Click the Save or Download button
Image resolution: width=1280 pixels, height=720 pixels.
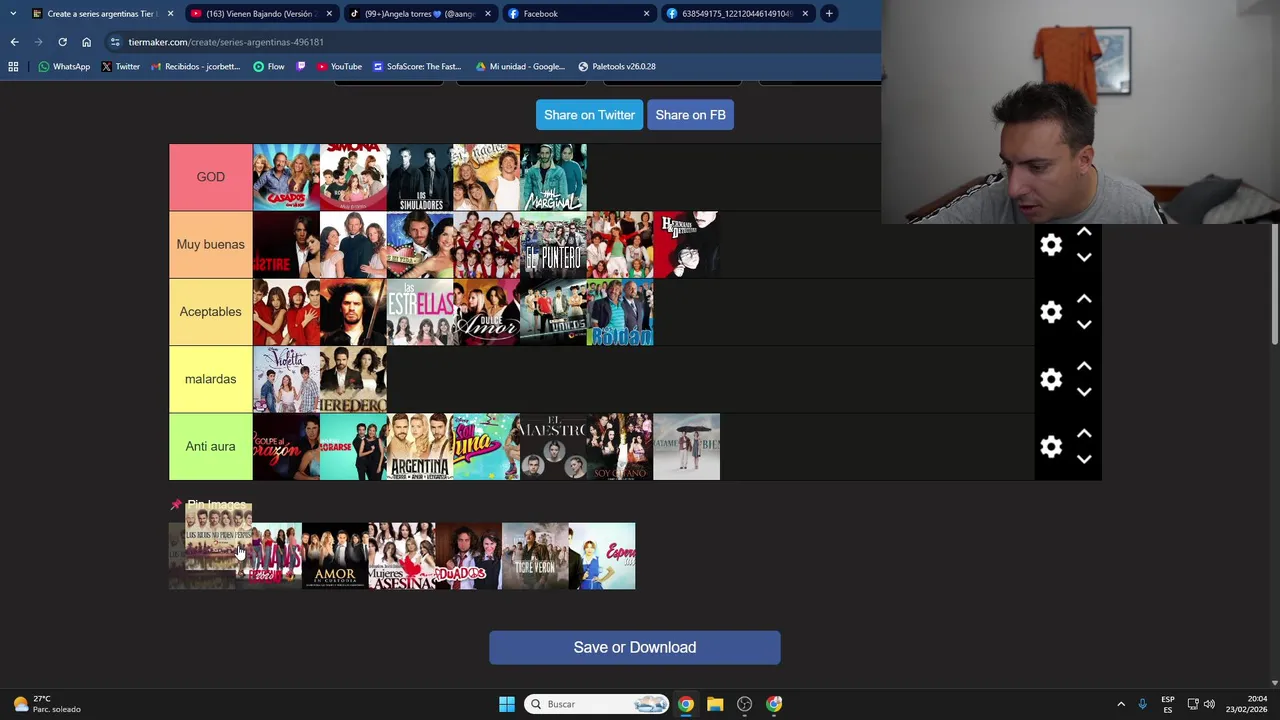[x=635, y=647]
